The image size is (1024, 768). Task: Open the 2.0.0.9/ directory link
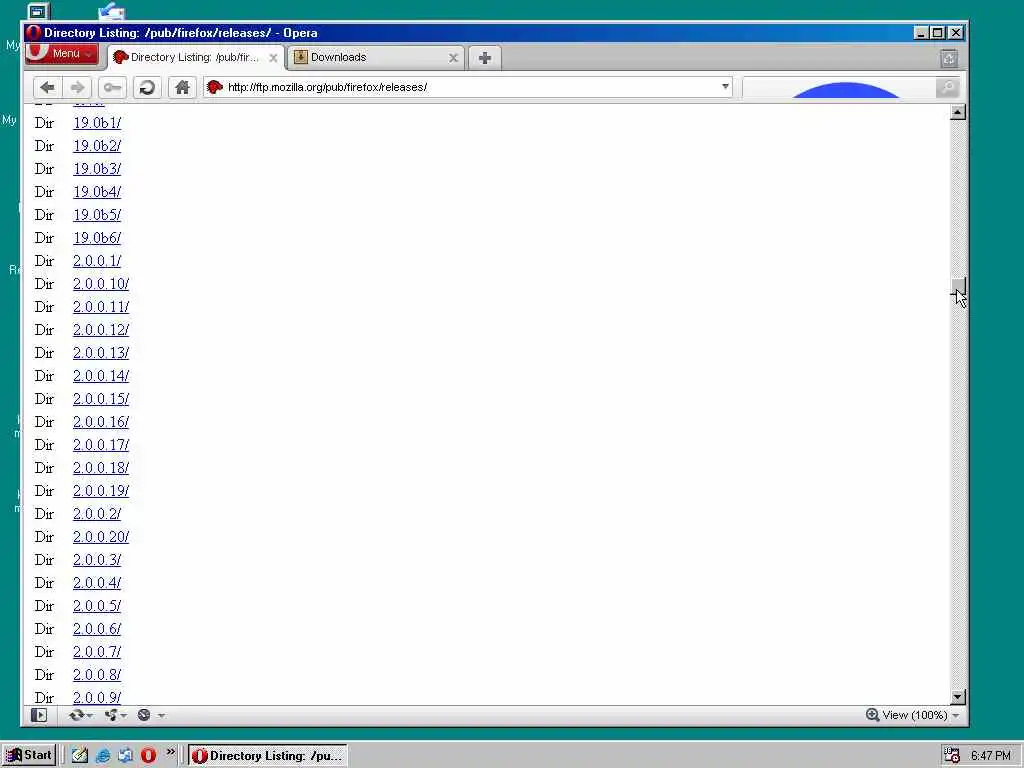point(97,697)
